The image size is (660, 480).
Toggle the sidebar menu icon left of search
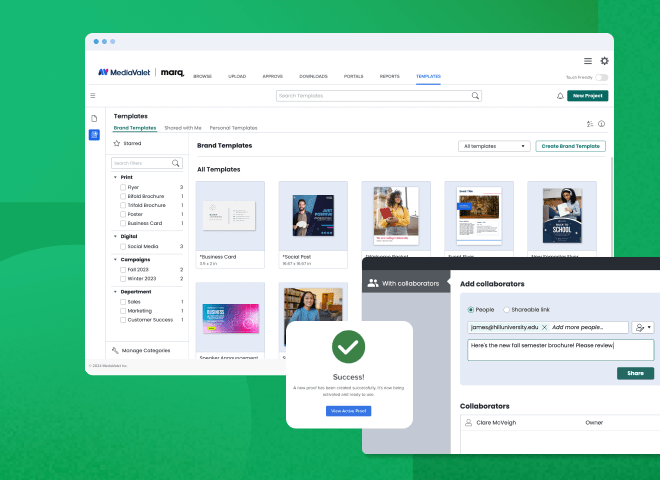[x=93, y=96]
